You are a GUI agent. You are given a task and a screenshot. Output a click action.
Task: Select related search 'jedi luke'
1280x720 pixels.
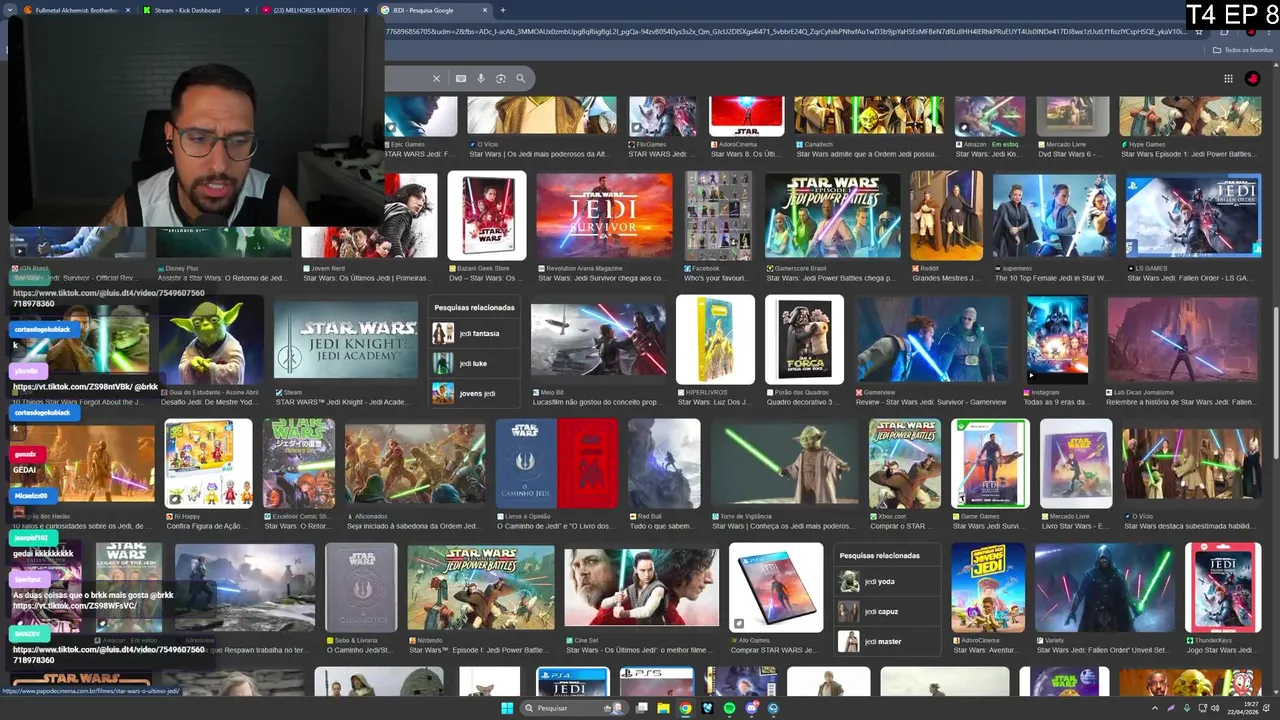pyautogui.click(x=474, y=363)
